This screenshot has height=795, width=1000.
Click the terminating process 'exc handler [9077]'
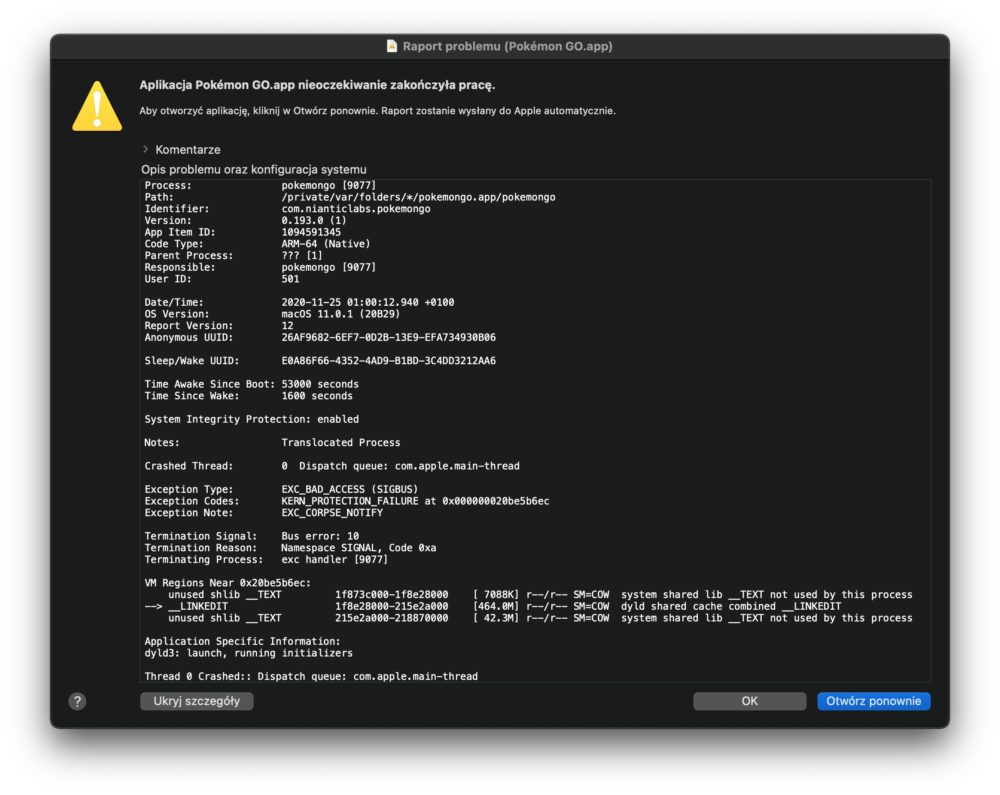point(334,559)
